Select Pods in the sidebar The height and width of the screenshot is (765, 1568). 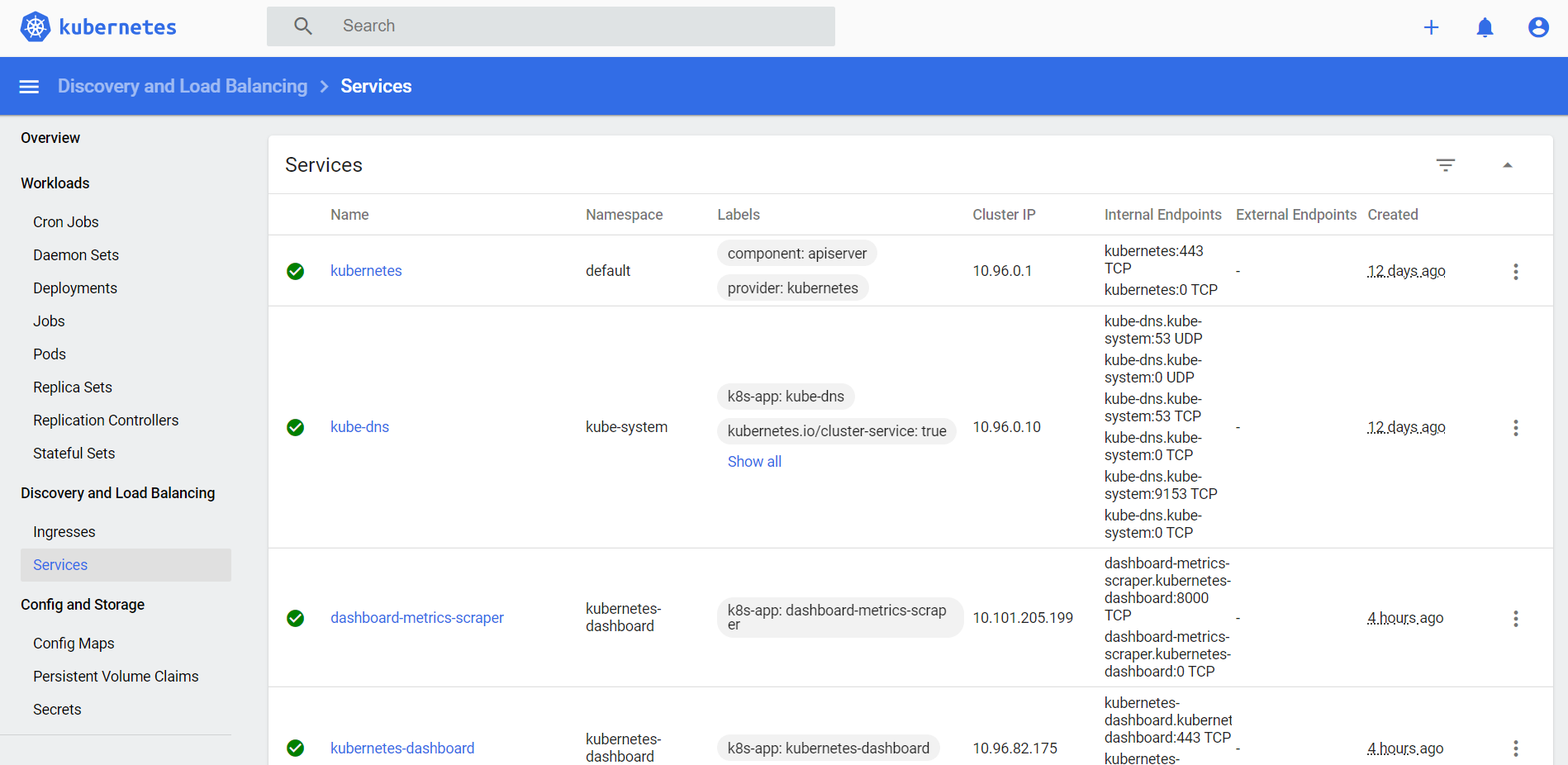coord(50,354)
